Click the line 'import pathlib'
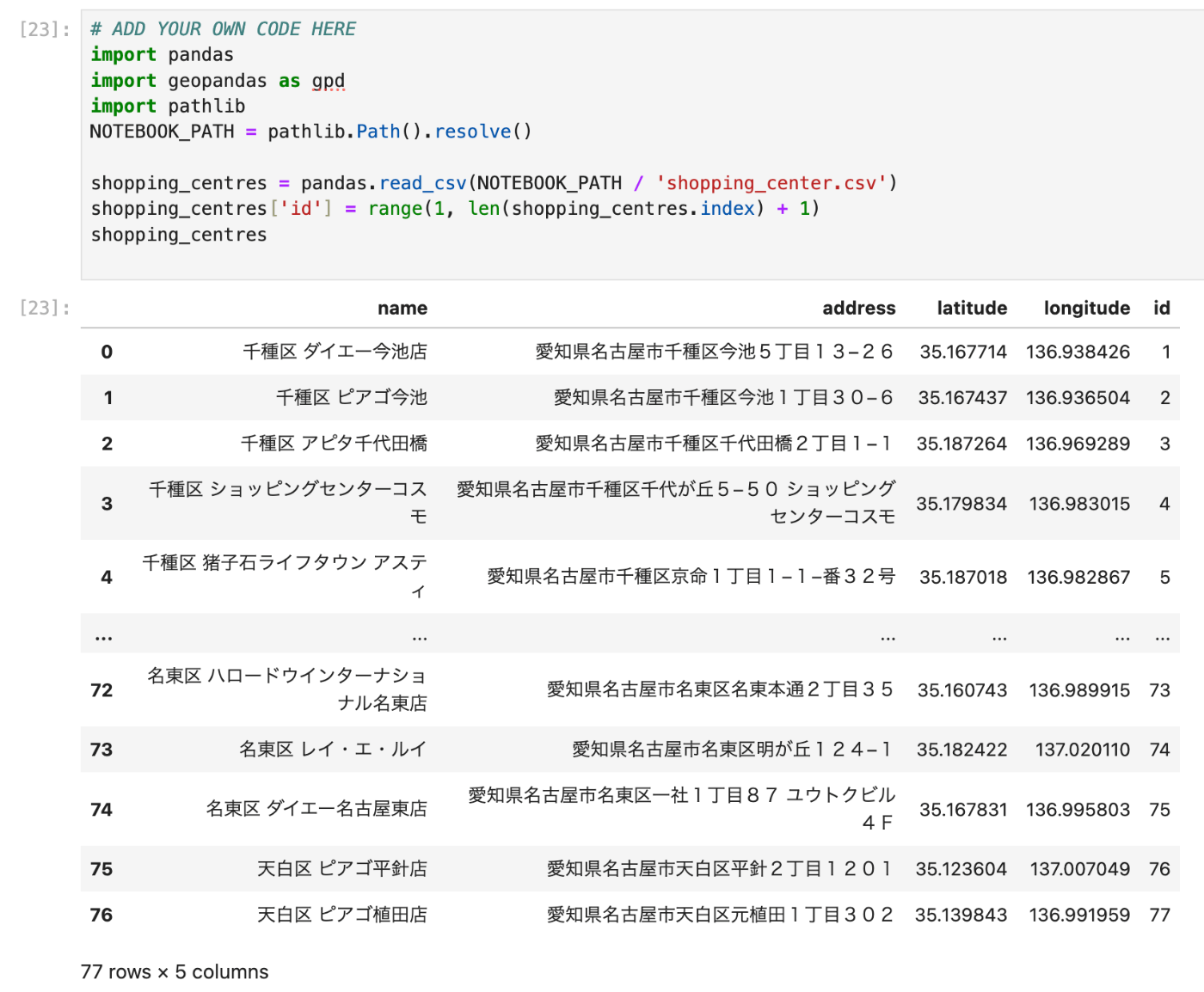The width and height of the screenshot is (1204, 992). click(168, 106)
